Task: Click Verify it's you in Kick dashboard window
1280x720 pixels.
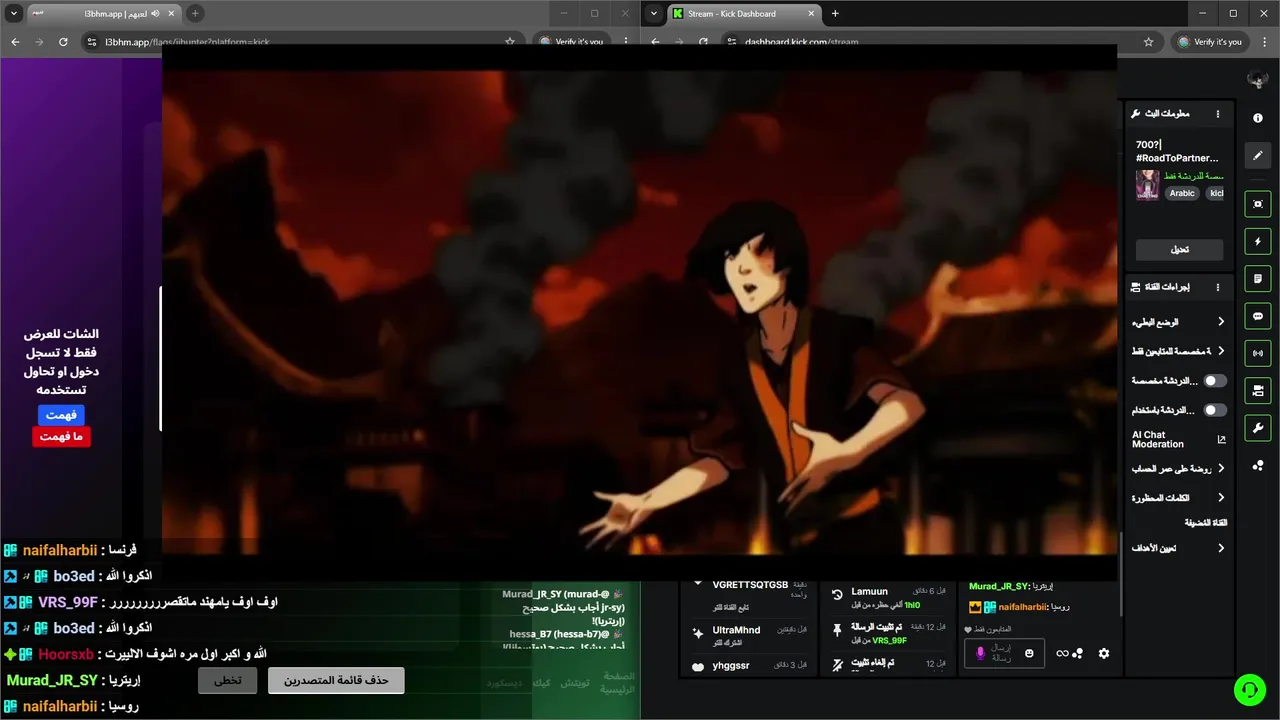Action: click(x=1211, y=42)
